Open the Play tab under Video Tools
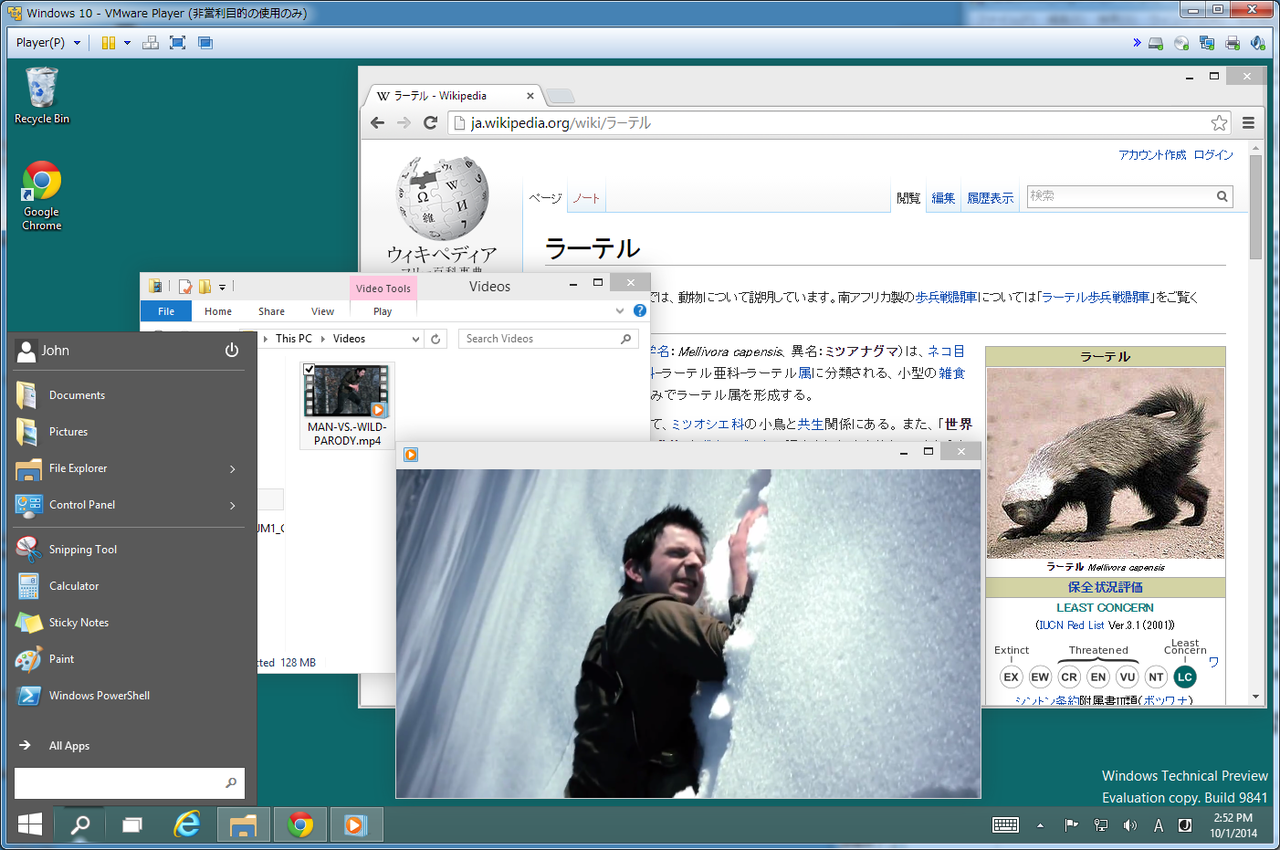 point(383,311)
